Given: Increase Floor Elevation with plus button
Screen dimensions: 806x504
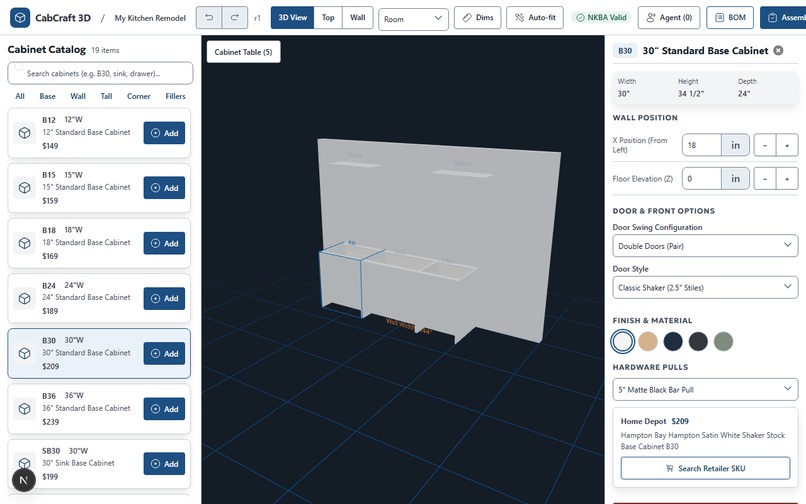Looking at the screenshot, I should 787,178.
